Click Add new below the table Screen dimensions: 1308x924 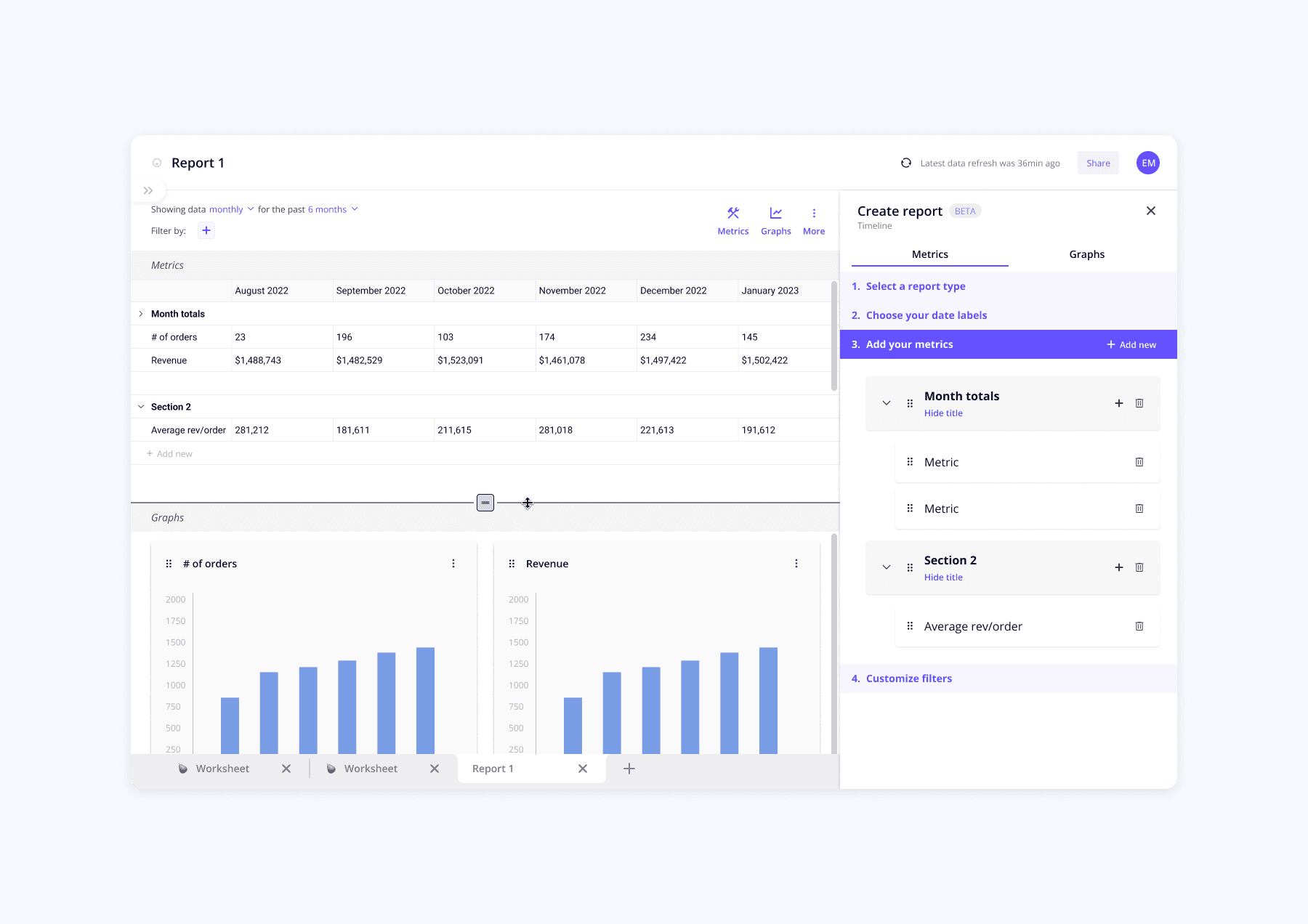pyautogui.click(x=169, y=453)
